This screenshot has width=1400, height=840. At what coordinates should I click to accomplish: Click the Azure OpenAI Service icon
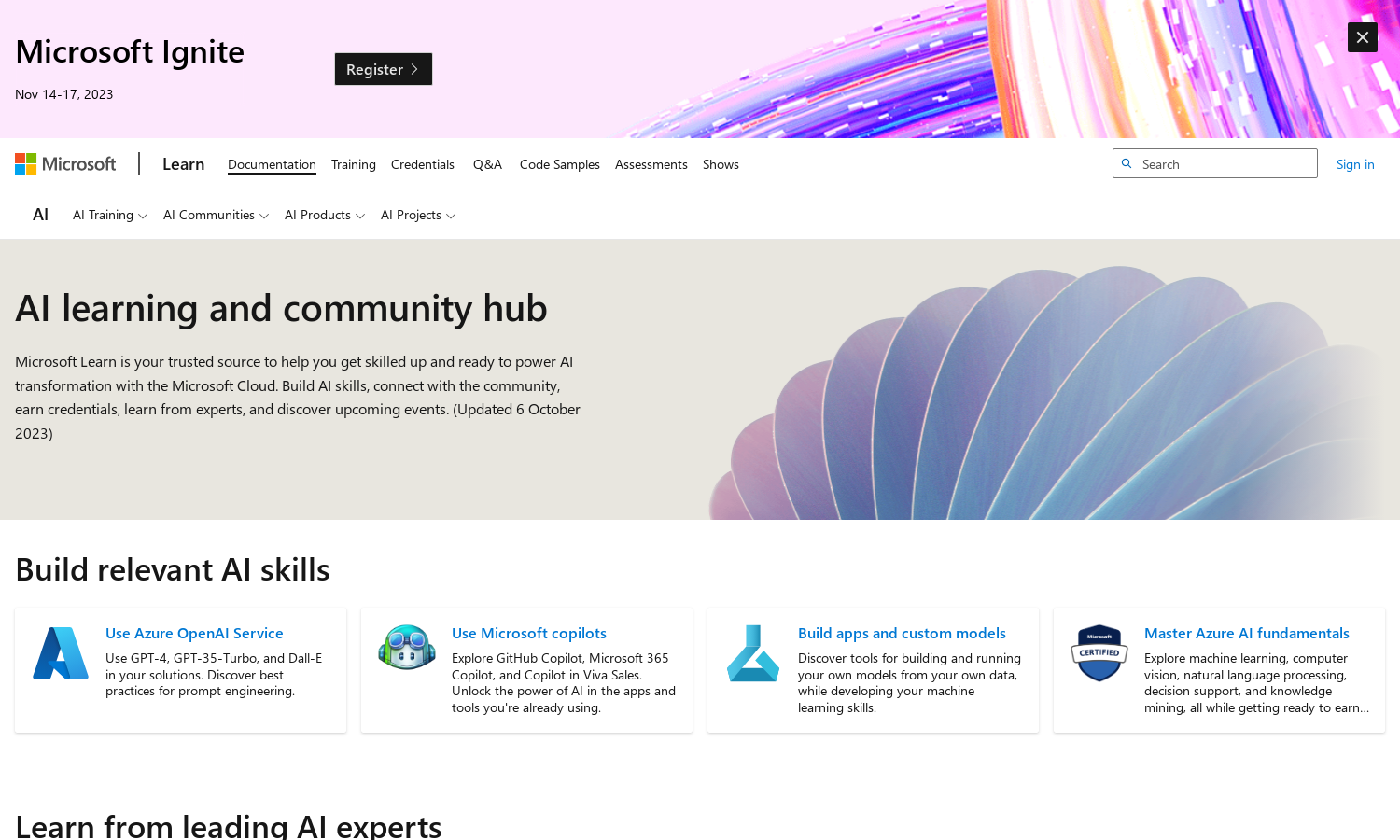[x=61, y=653]
